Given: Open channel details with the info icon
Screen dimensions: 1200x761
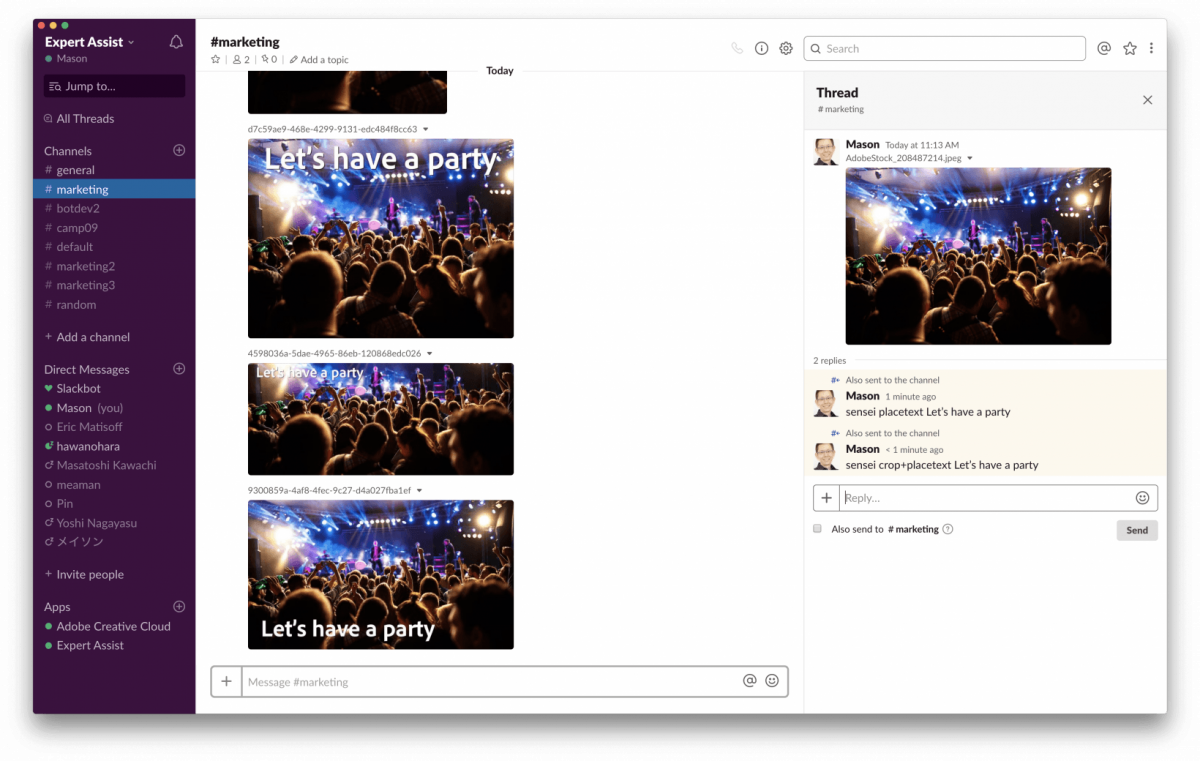Looking at the screenshot, I should (x=761, y=47).
